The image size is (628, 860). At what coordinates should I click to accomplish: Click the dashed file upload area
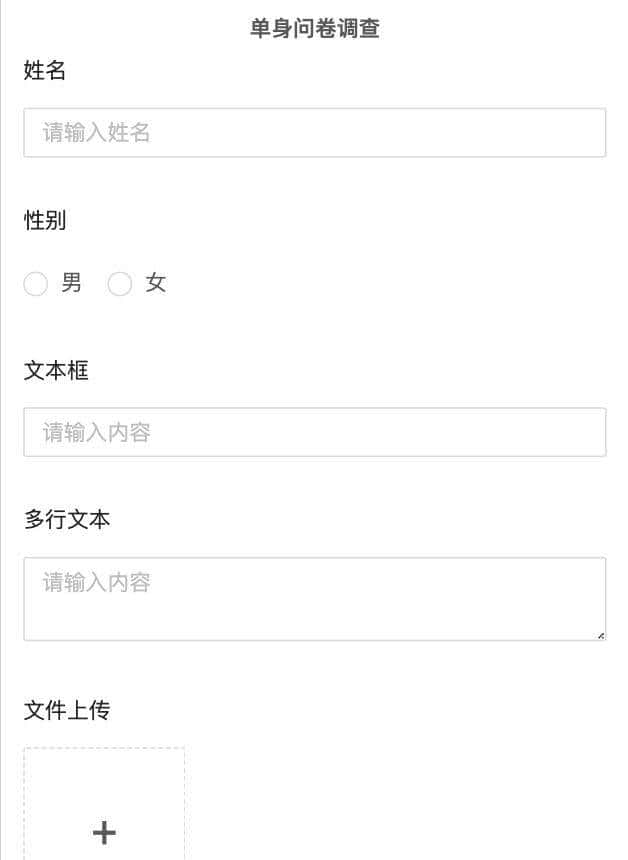pos(103,800)
